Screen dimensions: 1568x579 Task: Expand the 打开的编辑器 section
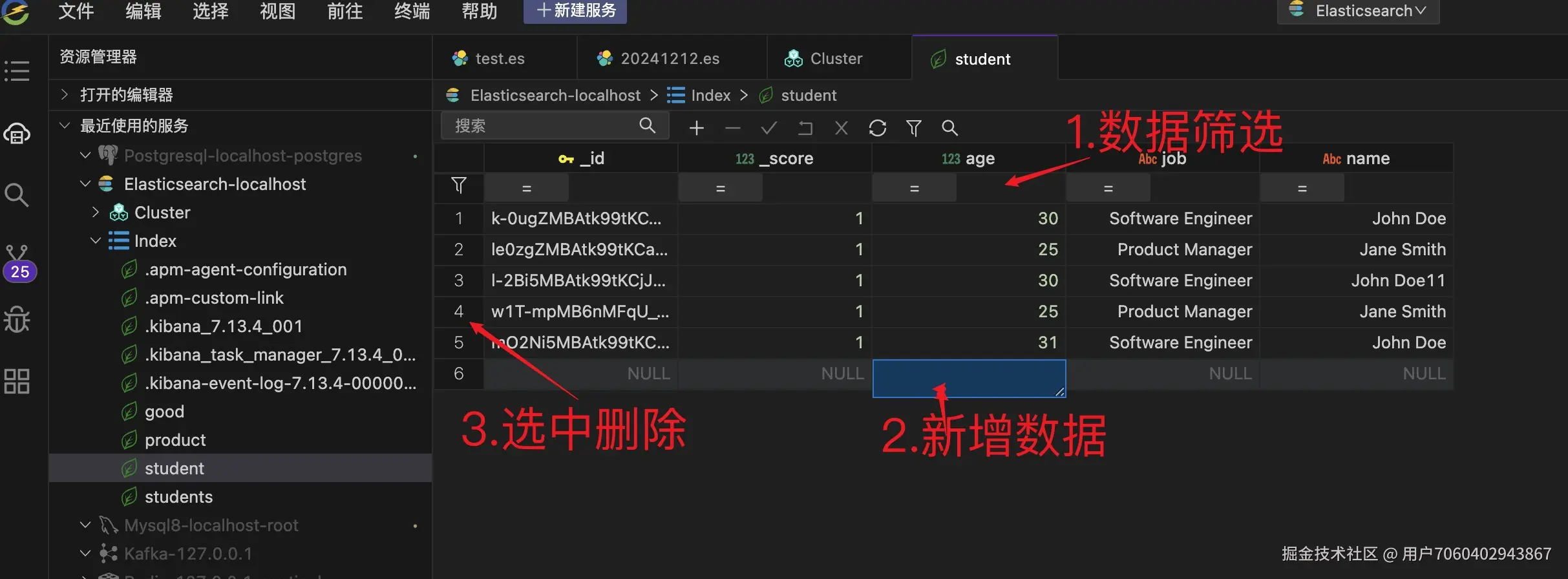[x=64, y=94]
